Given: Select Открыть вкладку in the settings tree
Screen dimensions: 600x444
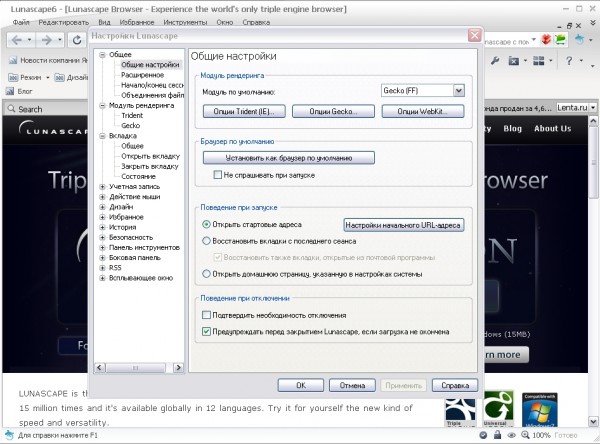Looking at the screenshot, I should point(150,156).
